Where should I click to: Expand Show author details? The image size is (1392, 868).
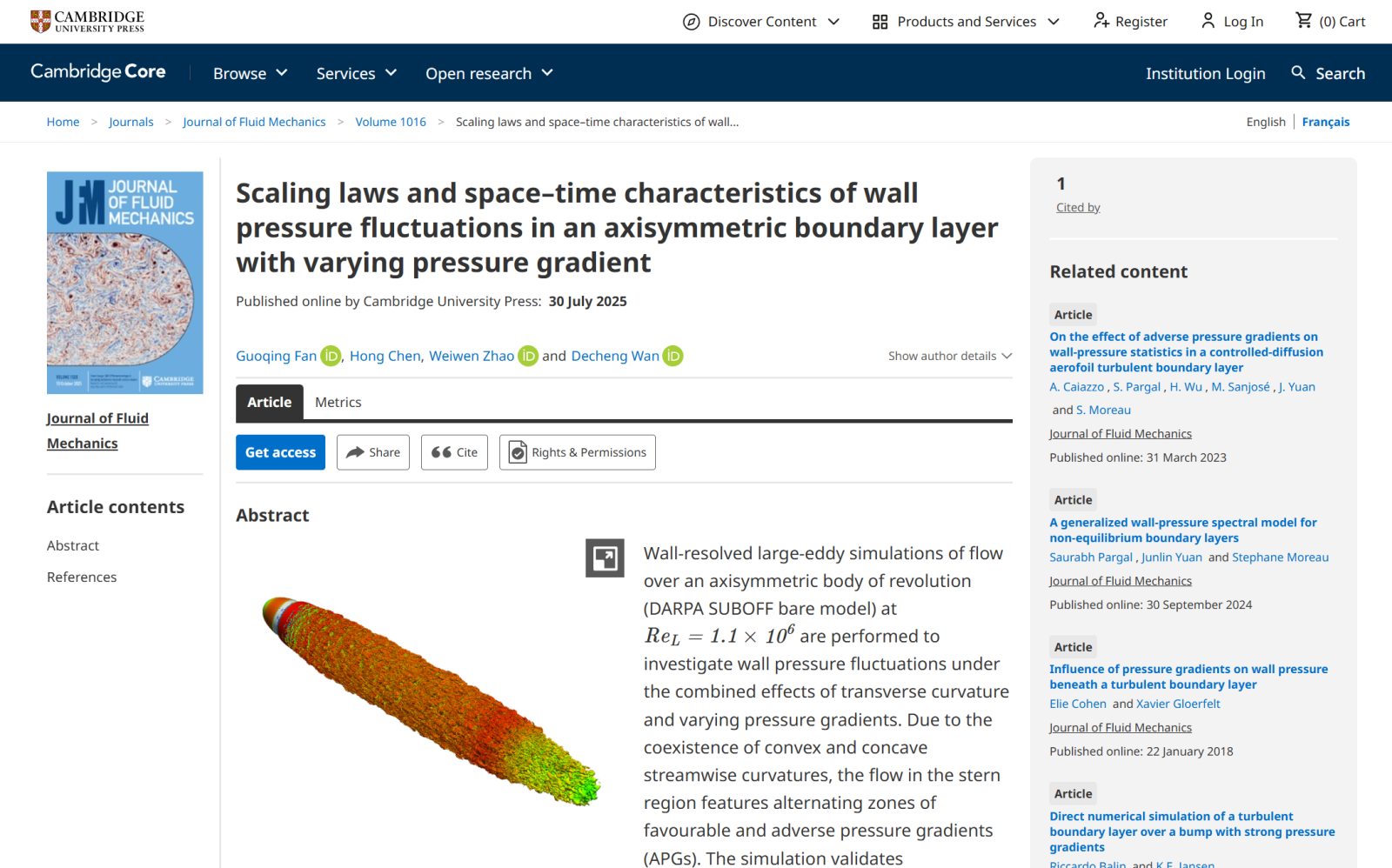(949, 356)
